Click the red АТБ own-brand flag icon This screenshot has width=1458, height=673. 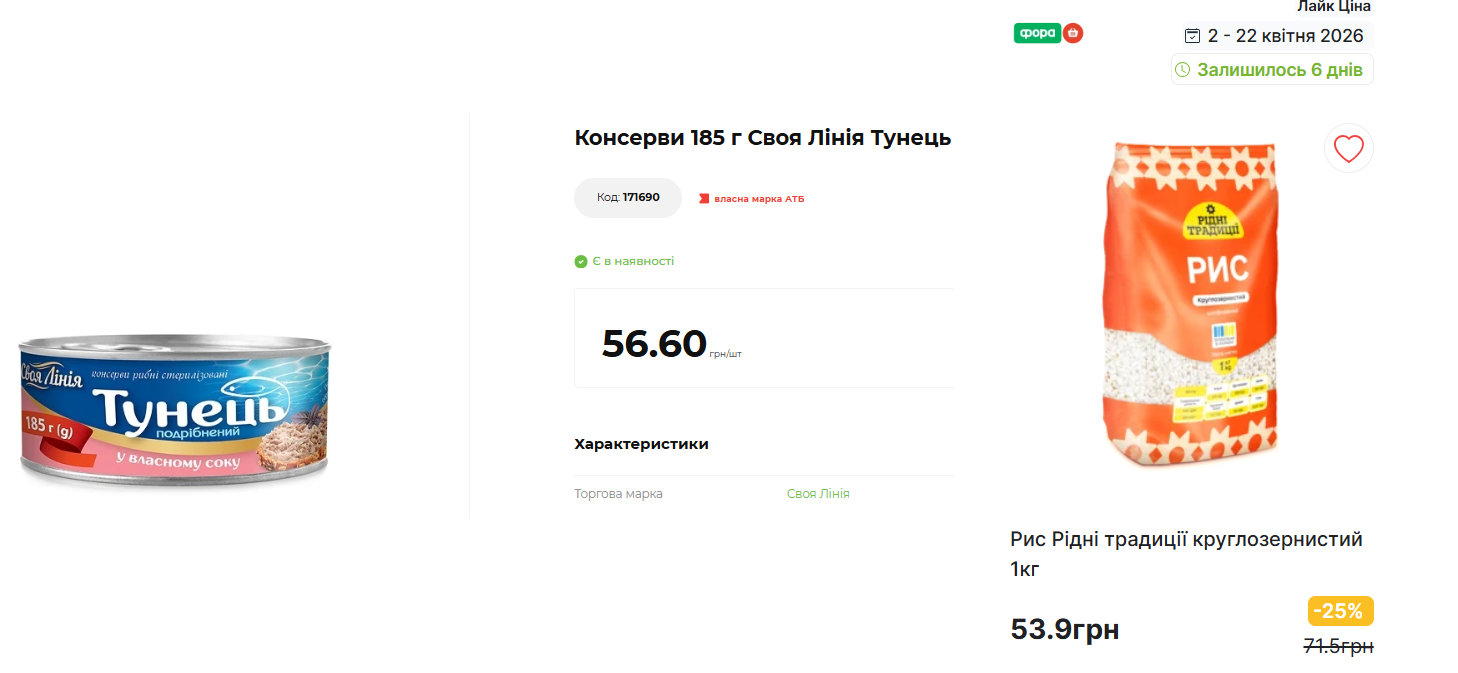[704, 199]
